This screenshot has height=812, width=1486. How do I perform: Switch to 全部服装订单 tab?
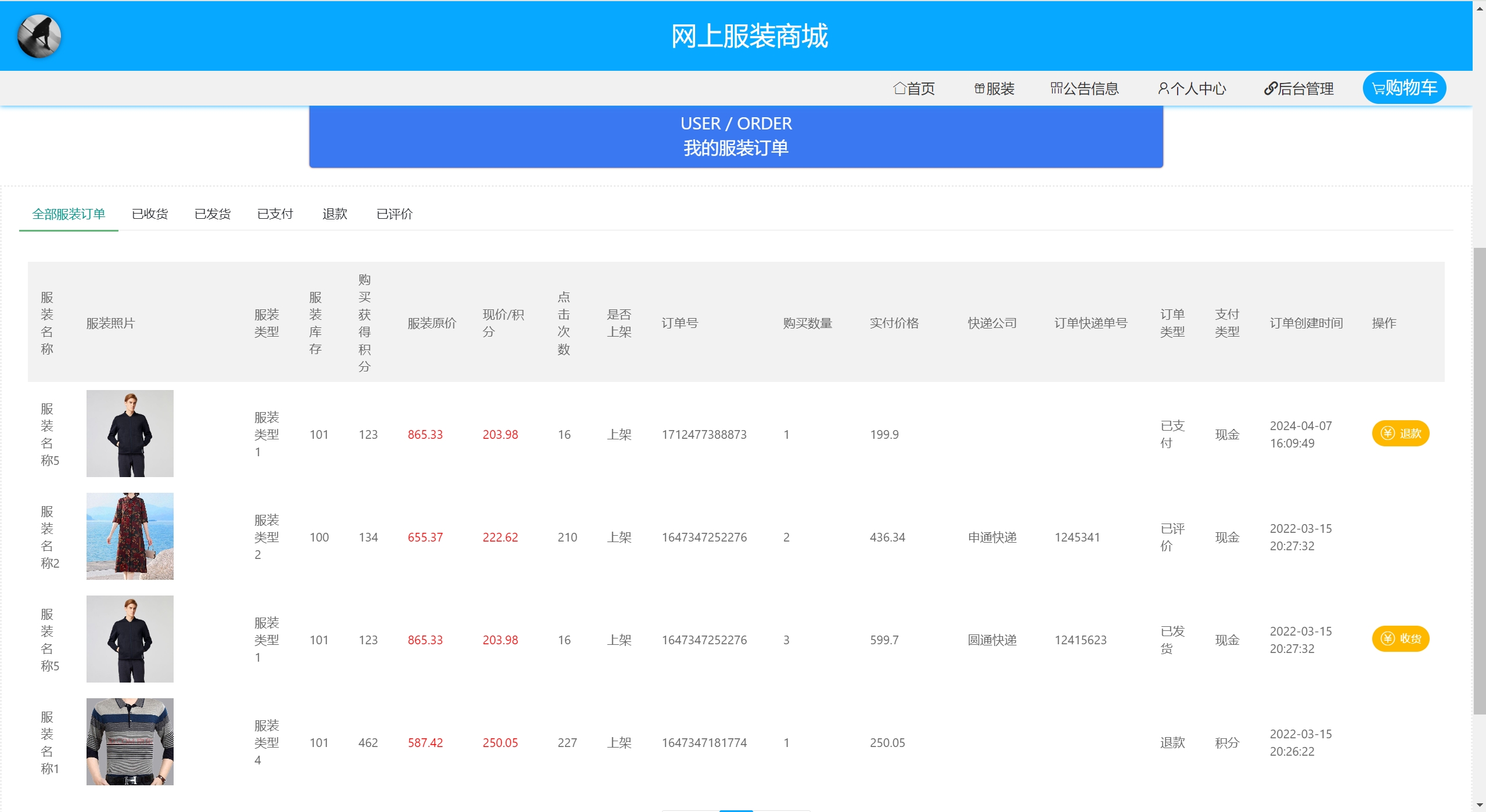pos(69,214)
